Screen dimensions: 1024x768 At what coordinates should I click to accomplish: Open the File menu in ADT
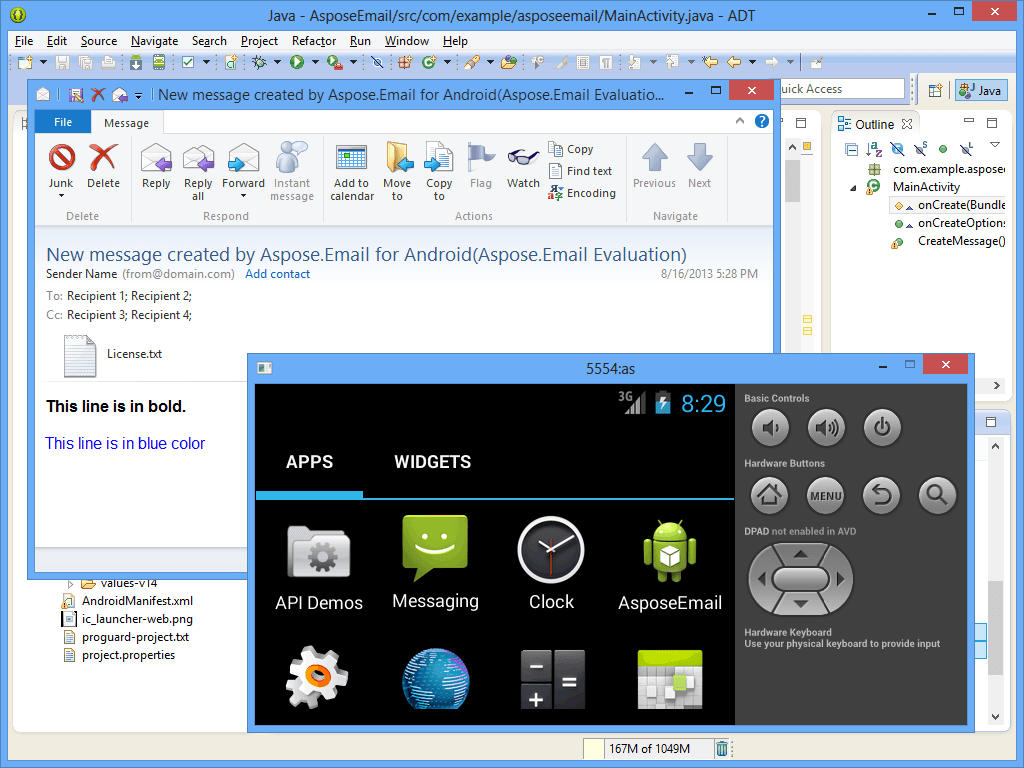pos(24,40)
